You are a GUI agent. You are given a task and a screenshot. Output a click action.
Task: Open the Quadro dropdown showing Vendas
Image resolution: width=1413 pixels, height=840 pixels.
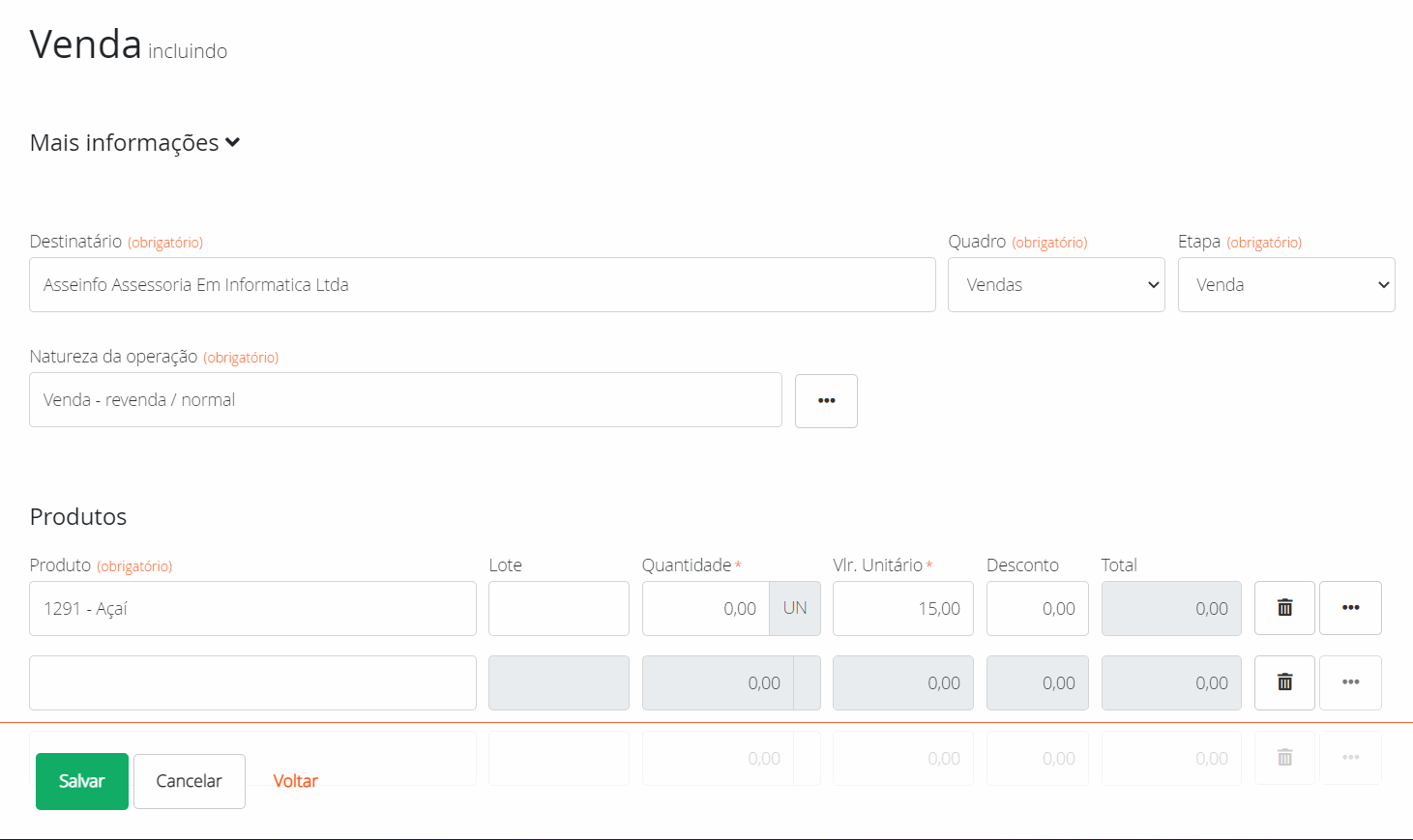pos(1056,284)
